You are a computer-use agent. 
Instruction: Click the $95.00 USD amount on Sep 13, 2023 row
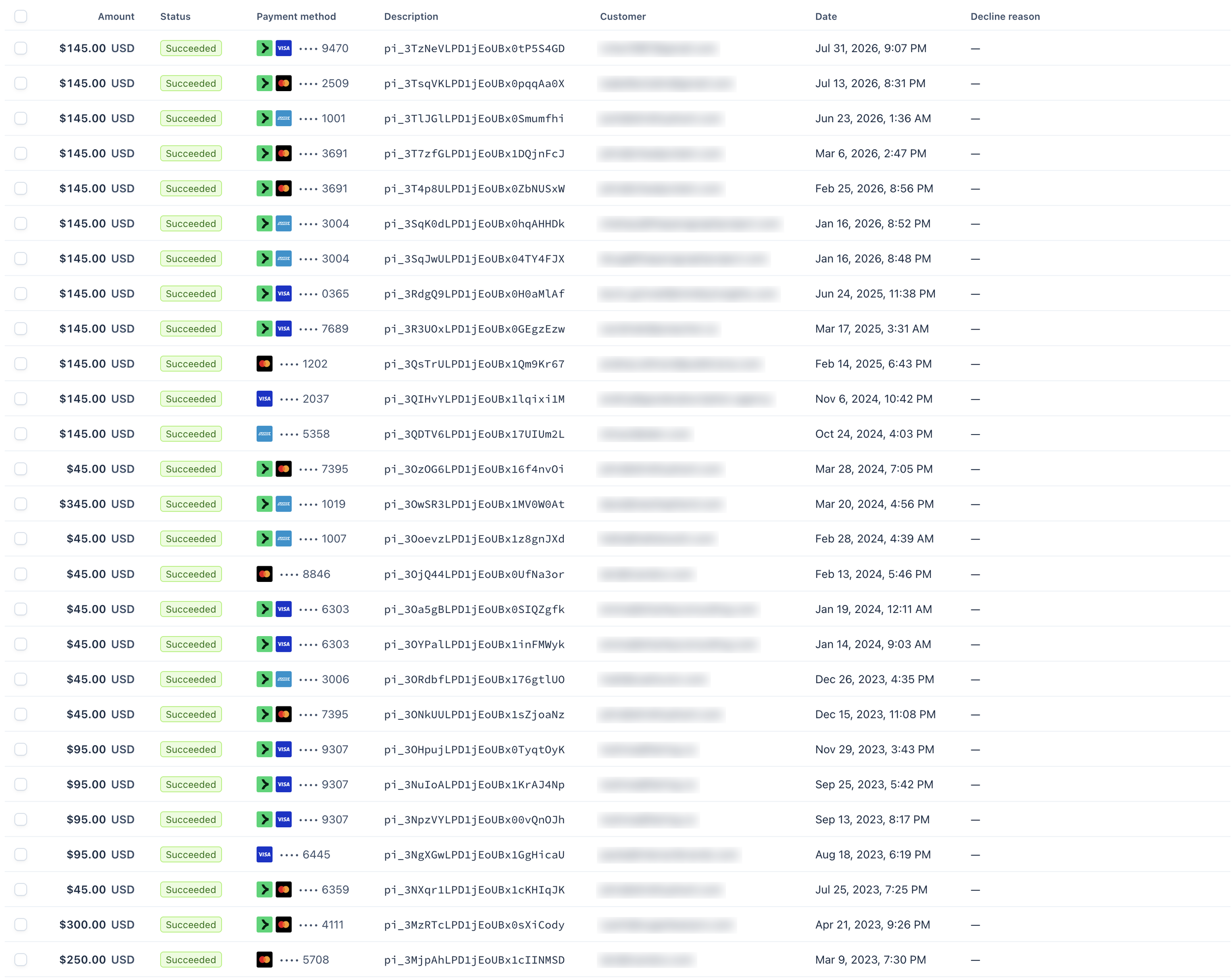click(x=100, y=819)
